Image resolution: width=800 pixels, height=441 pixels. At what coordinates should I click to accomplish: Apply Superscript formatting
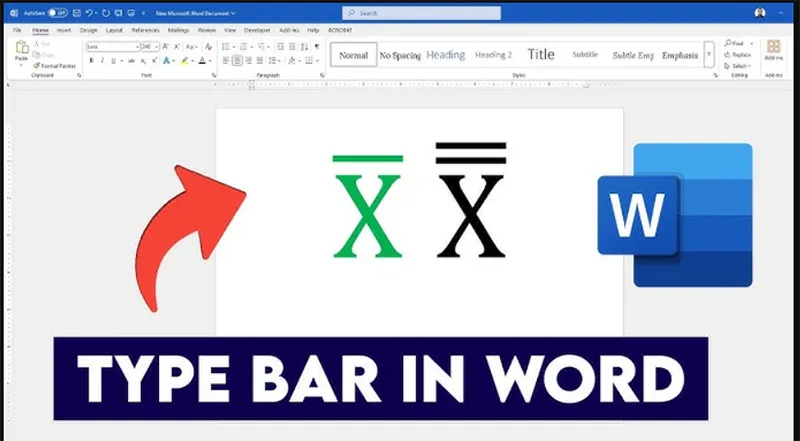coord(154,61)
